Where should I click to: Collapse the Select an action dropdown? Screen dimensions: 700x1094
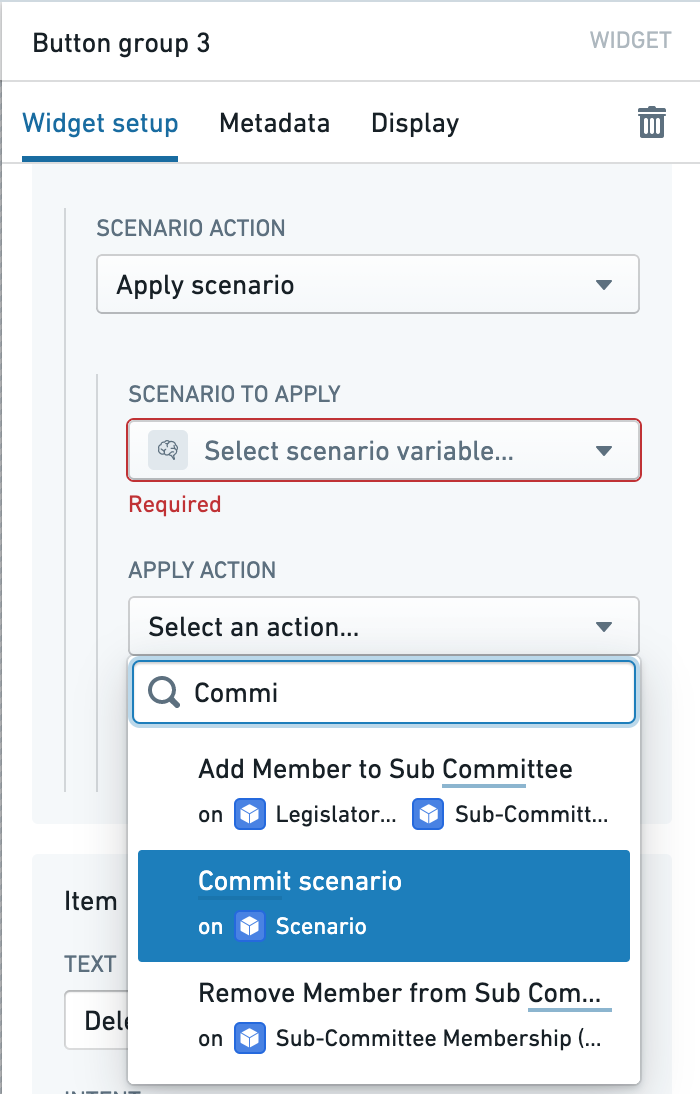pos(384,626)
